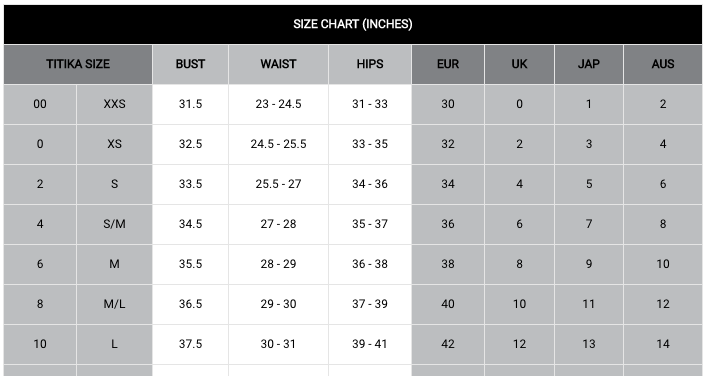706x381 pixels.
Task: Select hips range 39 - 41
Action: 370,344
